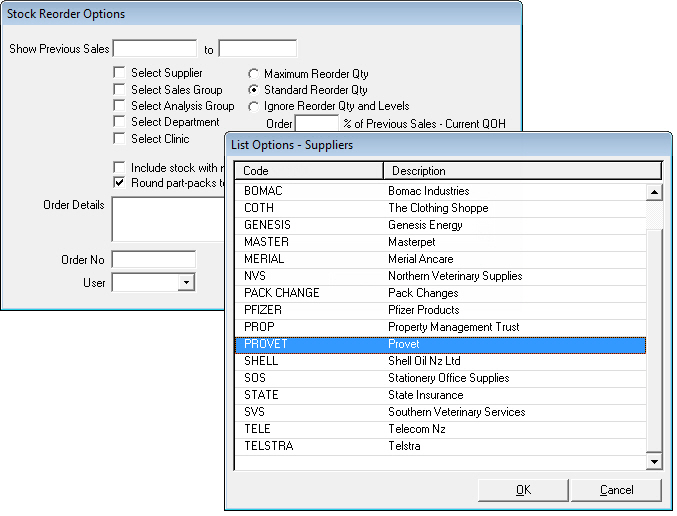The width and height of the screenshot is (677, 516).
Task: Confirm selection with OK button
Action: pos(523,490)
